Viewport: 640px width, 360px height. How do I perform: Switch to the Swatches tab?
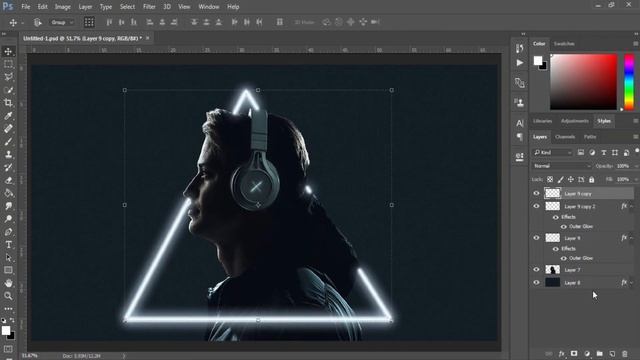tap(564, 44)
